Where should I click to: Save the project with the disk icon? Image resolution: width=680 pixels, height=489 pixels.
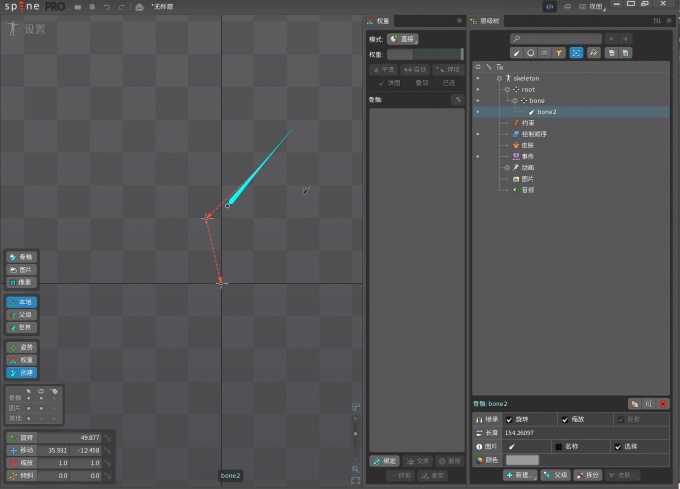point(92,7)
